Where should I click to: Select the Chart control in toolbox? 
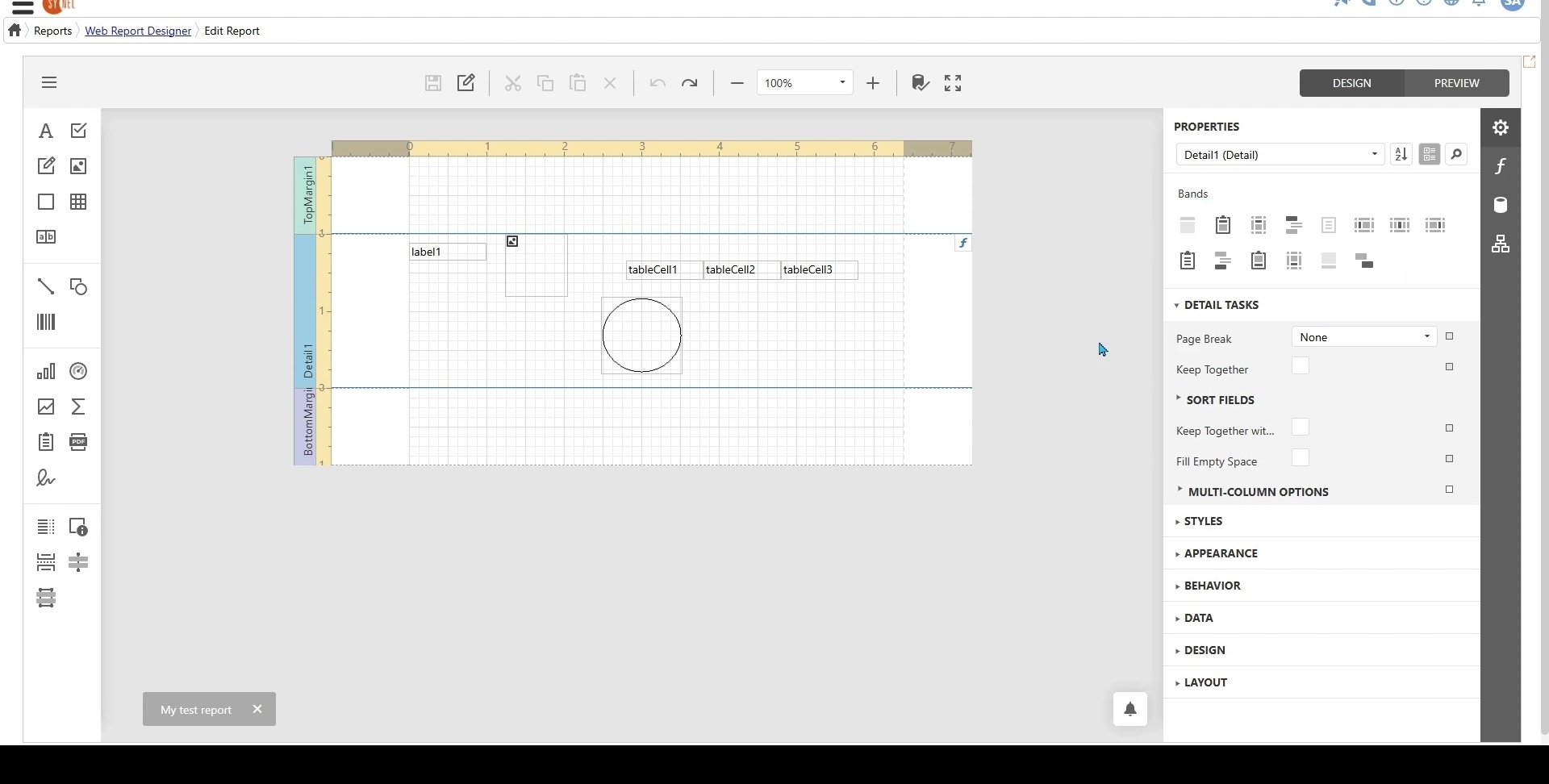click(x=46, y=371)
